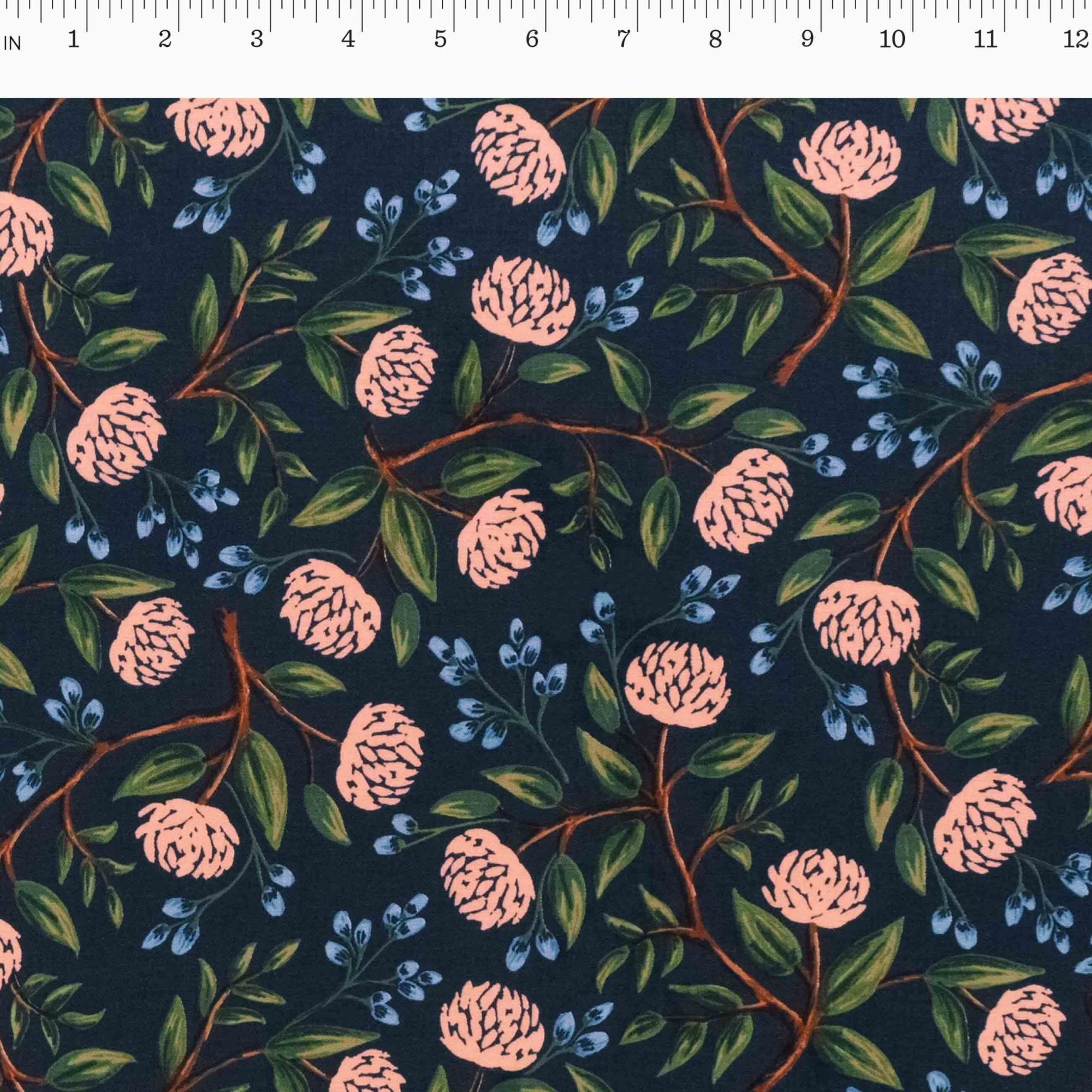Click the number 8 on the ruler
This screenshot has height=1092, width=1092.
(716, 39)
